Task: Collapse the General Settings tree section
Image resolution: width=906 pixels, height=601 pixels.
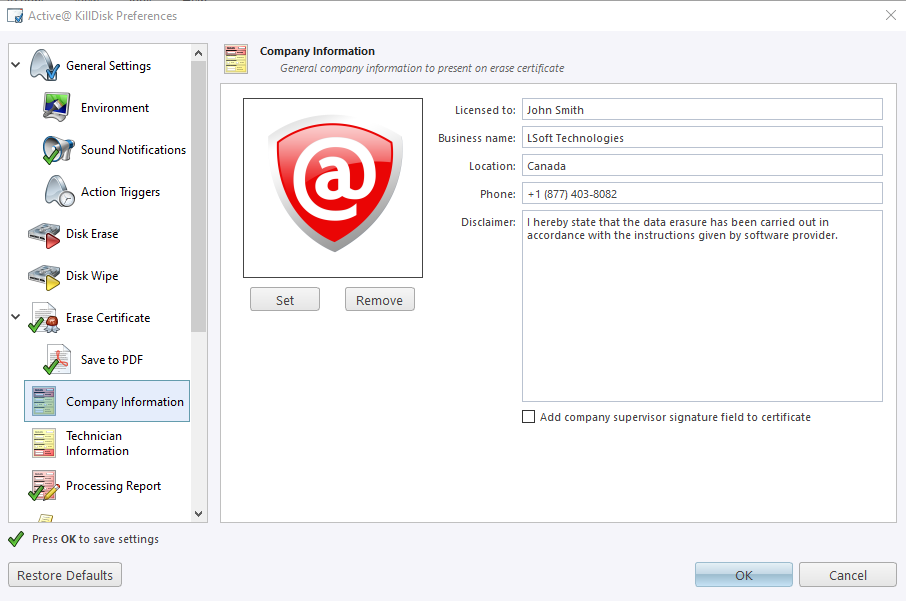Action: [15, 66]
